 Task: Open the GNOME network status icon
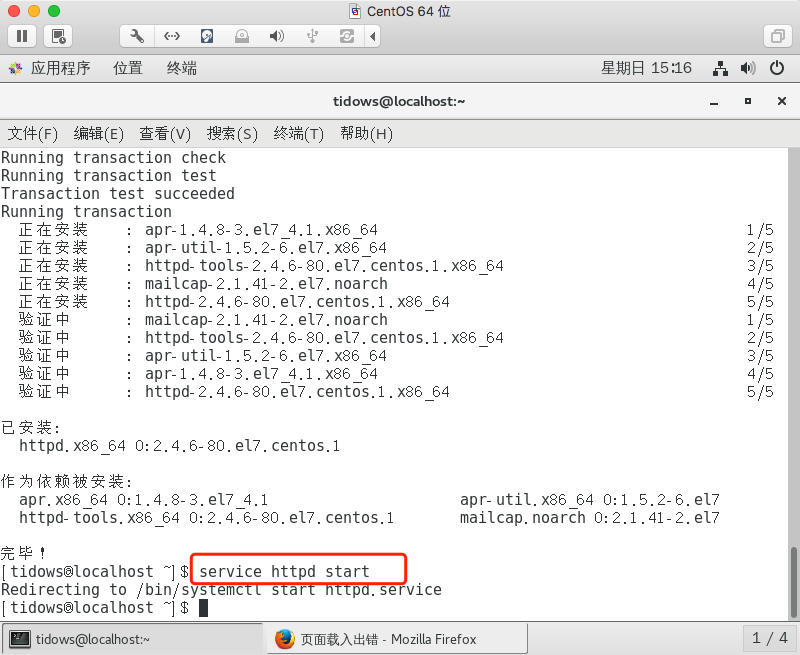click(x=720, y=68)
